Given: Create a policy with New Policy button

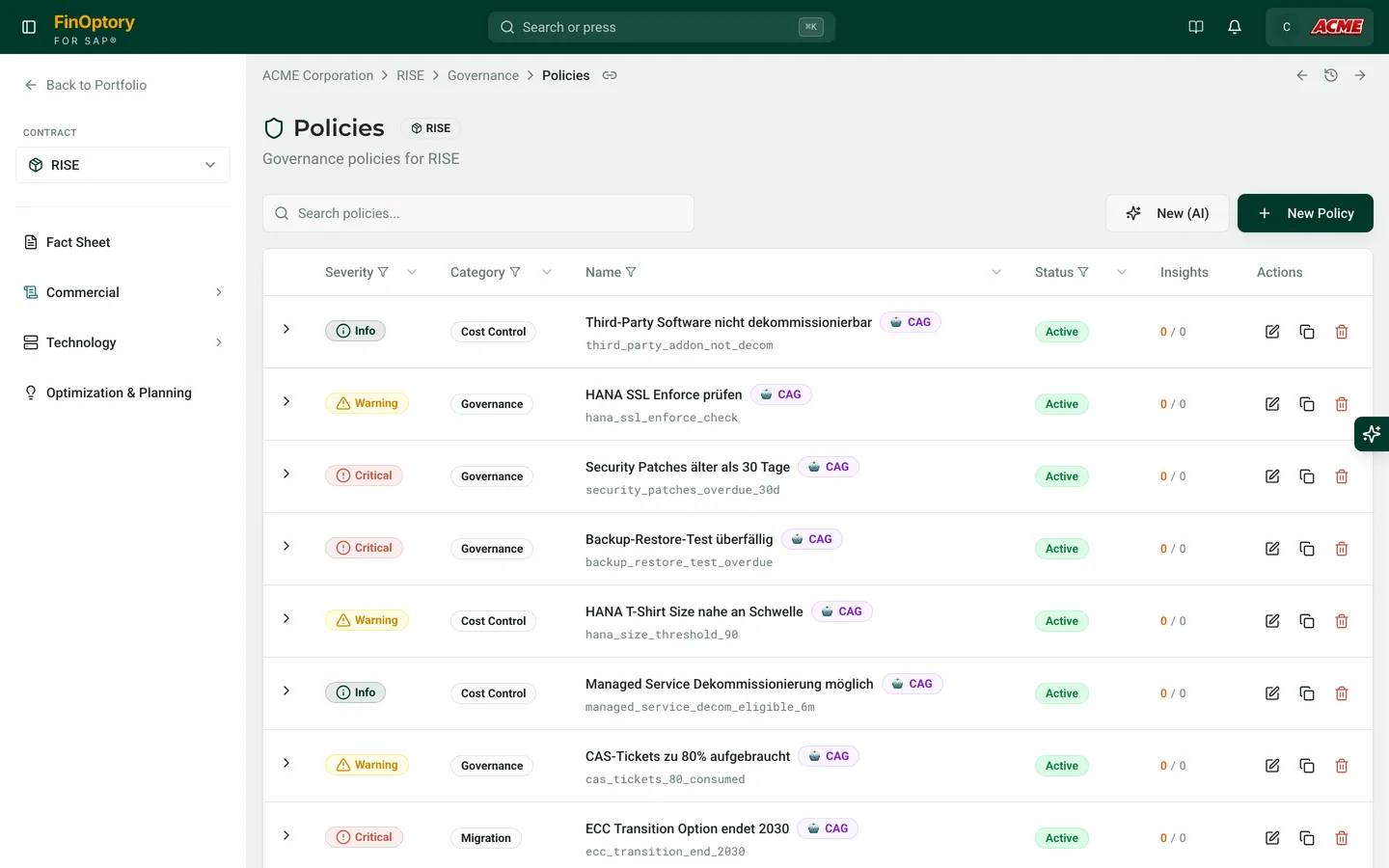Looking at the screenshot, I should tap(1305, 213).
